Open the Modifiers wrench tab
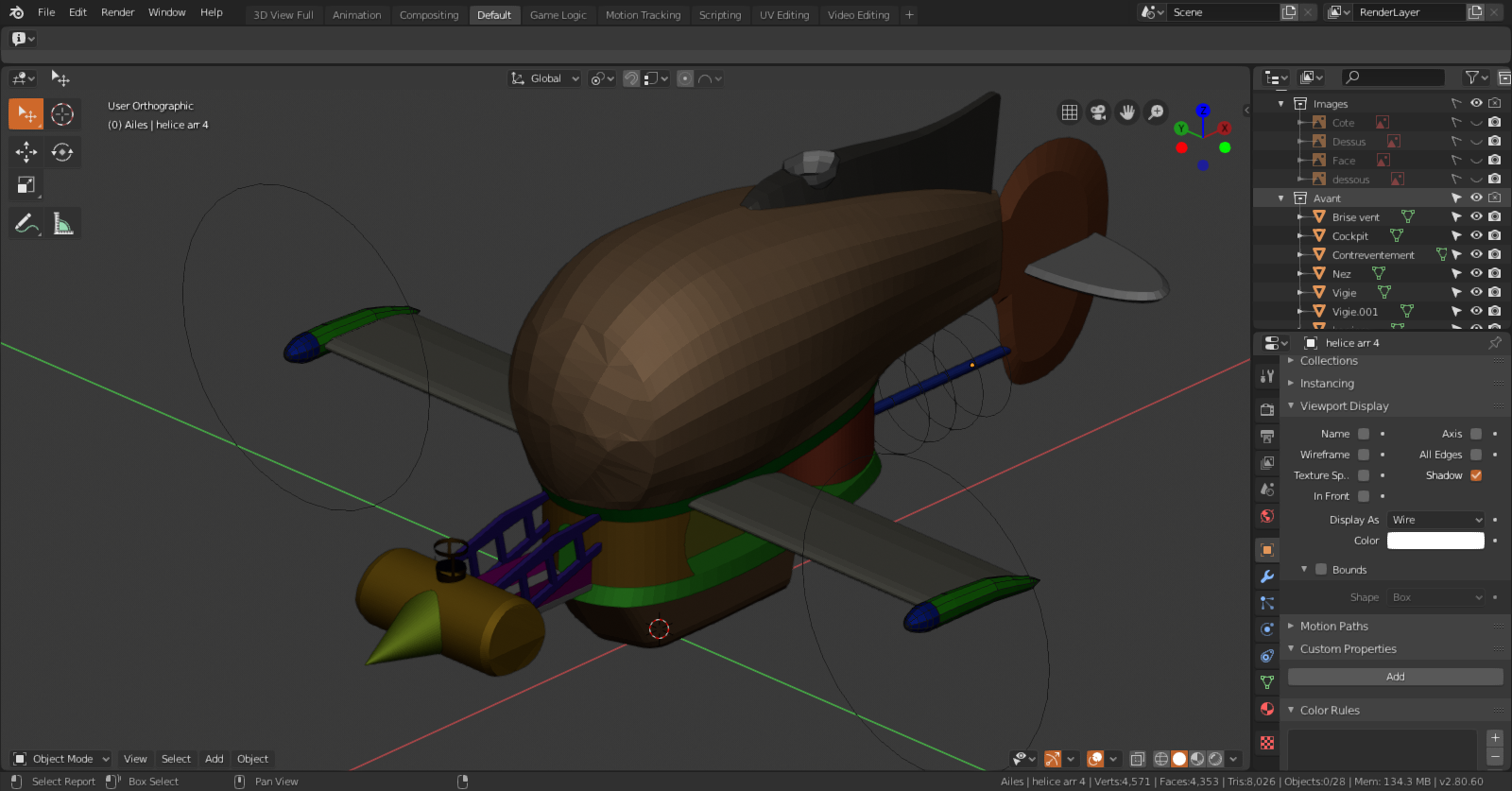 (1267, 576)
